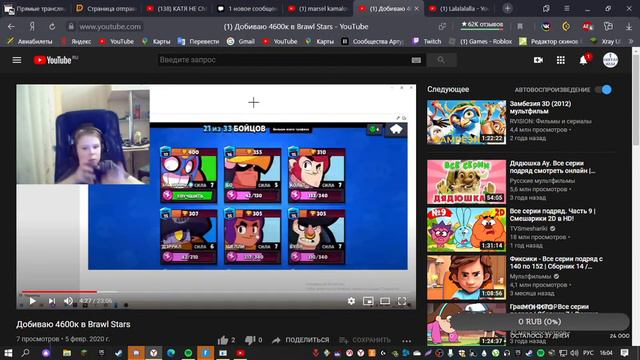Reload the page
640x360 pixels.
click(x=52, y=27)
